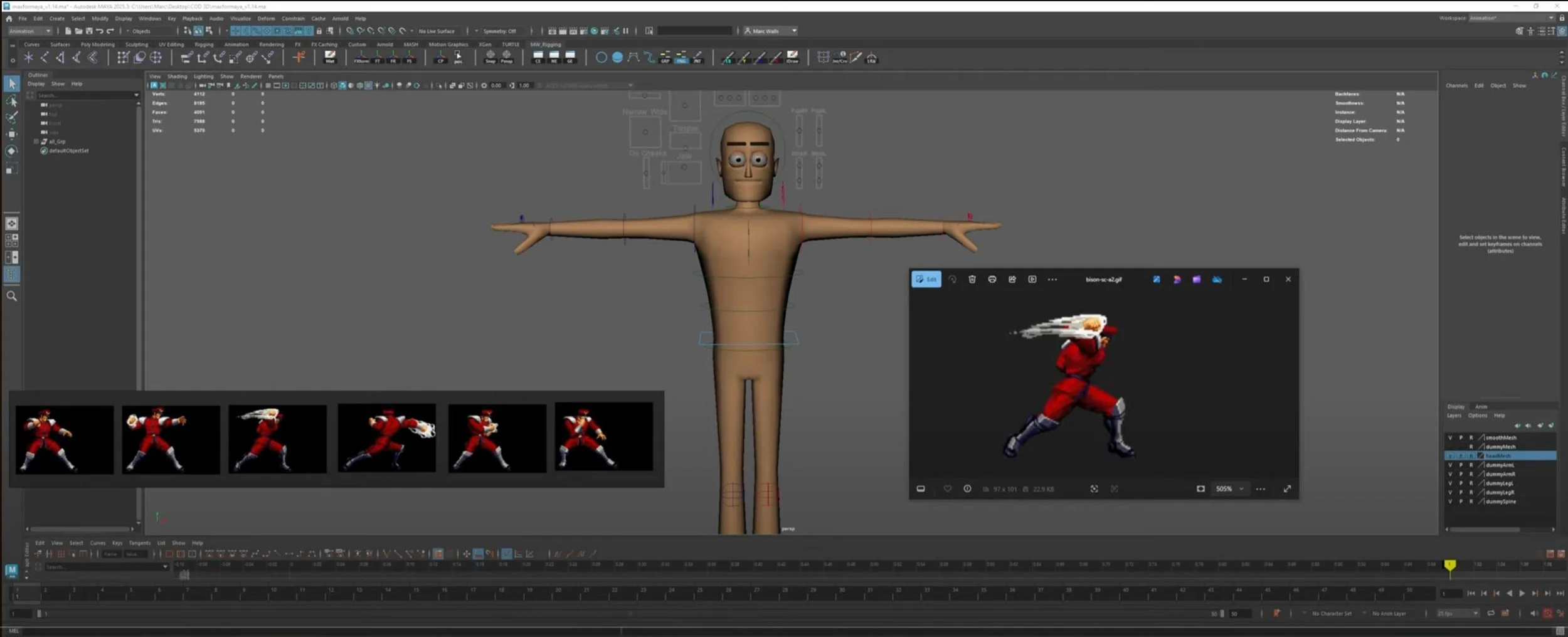The height and width of the screenshot is (637, 1568).
Task: Click the print icon in image viewer
Action: (992, 280)
